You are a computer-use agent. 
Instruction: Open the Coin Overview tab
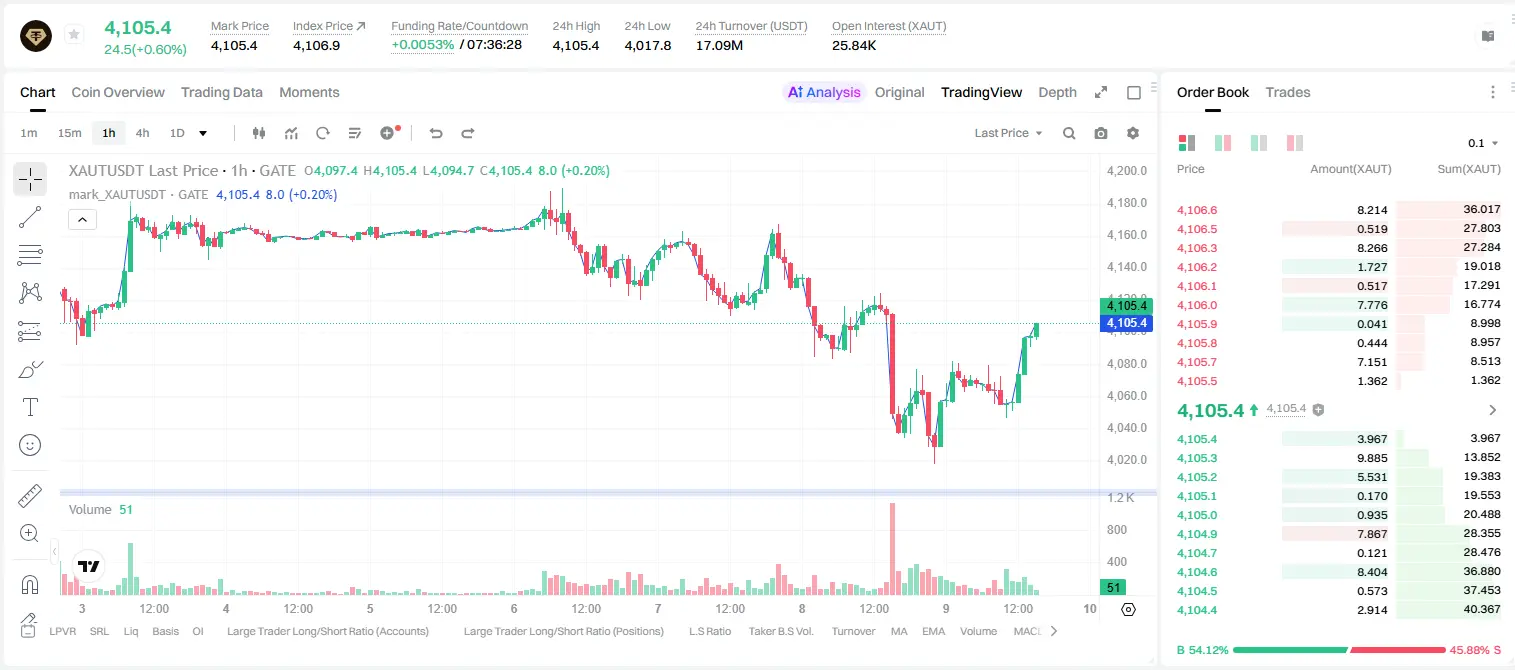pyautogui.click(x=118, y=92)
